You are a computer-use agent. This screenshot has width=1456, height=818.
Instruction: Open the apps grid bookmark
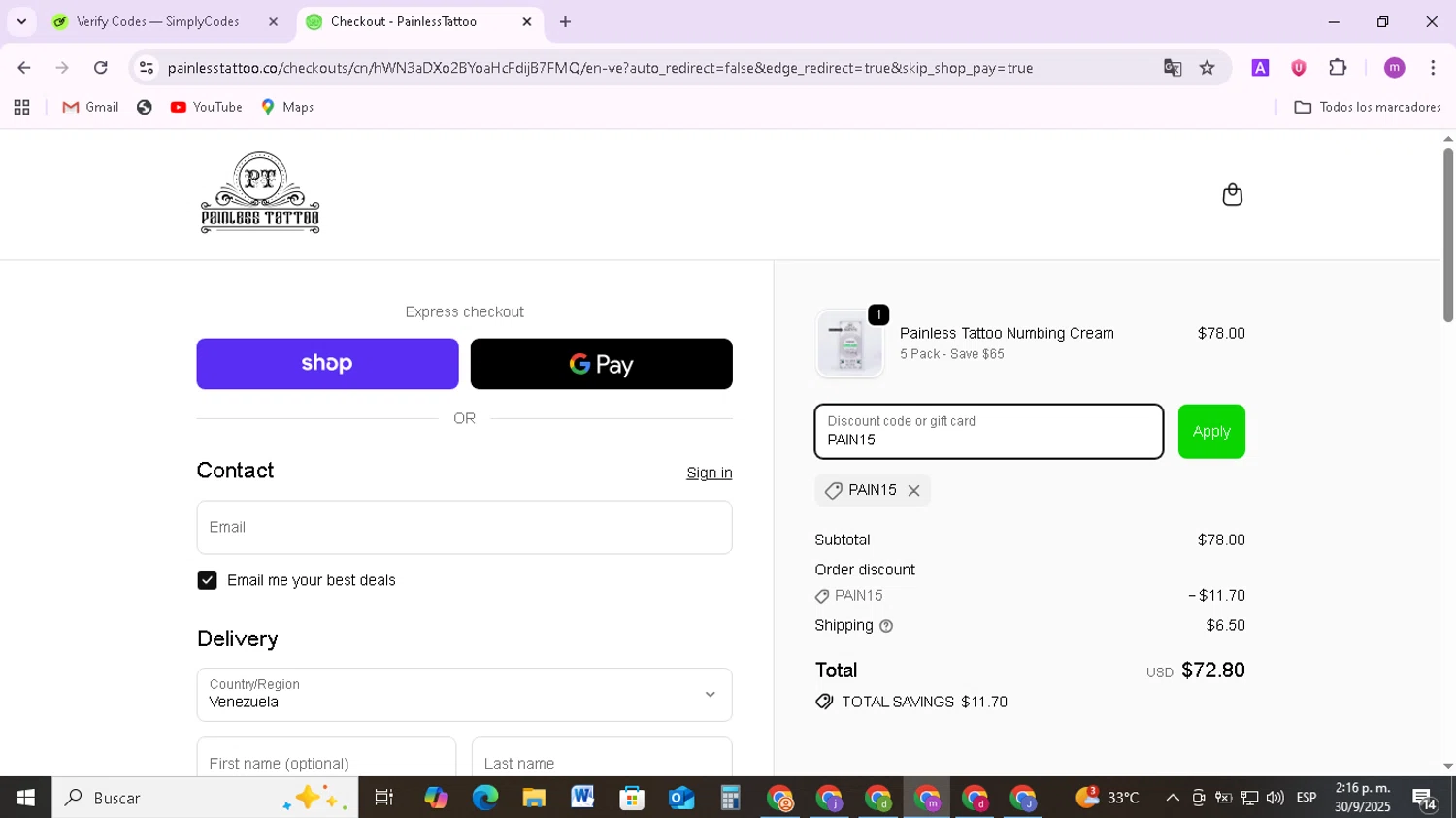point(21,108)
